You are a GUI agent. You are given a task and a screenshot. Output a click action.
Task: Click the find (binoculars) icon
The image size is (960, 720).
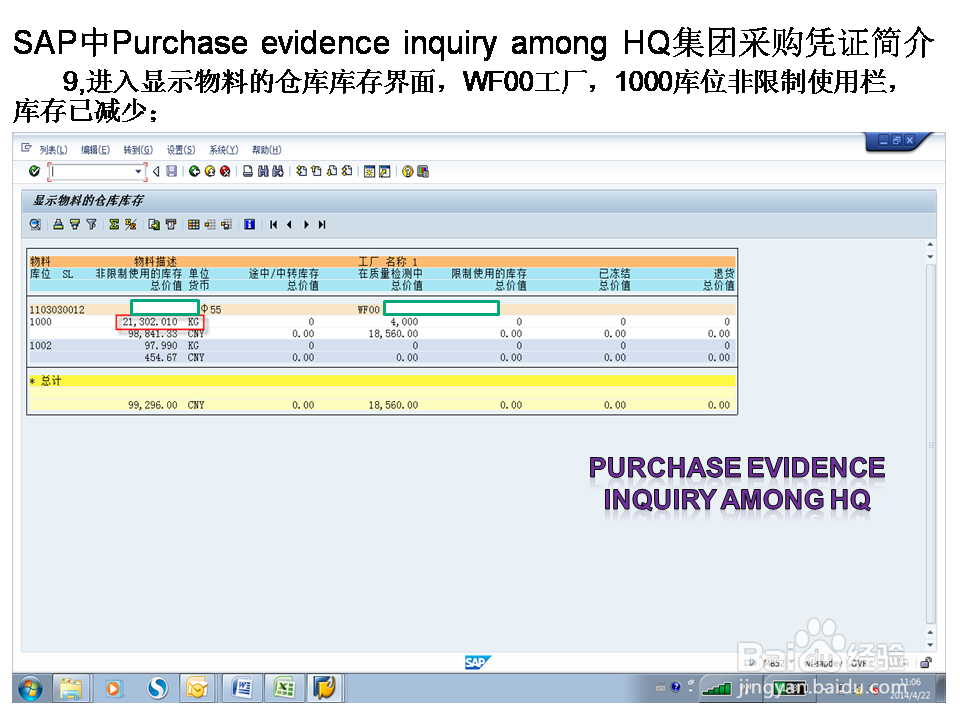[262, 171]
